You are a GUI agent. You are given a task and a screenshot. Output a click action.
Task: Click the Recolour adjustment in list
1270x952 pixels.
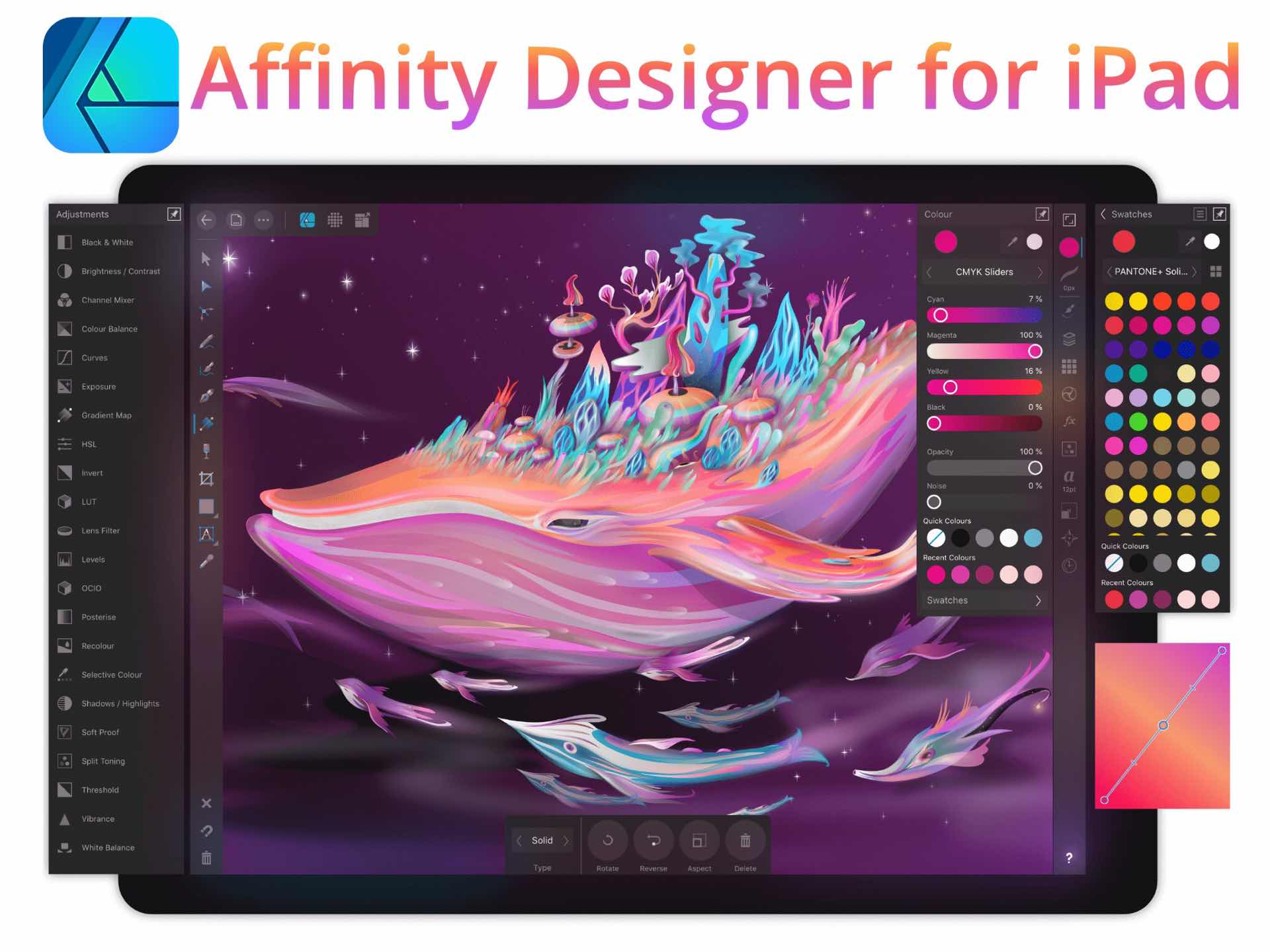[x=97, y=645]
